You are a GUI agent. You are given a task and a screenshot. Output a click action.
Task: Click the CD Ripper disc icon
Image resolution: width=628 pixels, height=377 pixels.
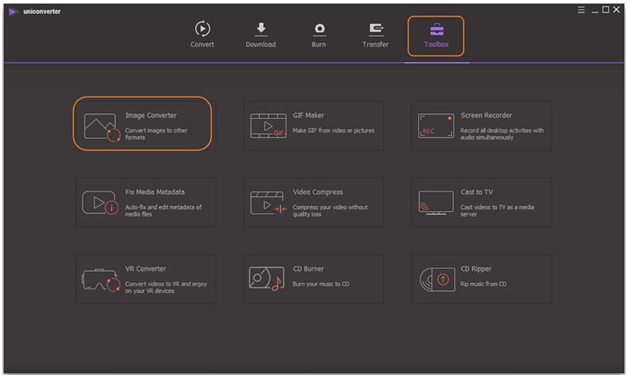point(437,279)
